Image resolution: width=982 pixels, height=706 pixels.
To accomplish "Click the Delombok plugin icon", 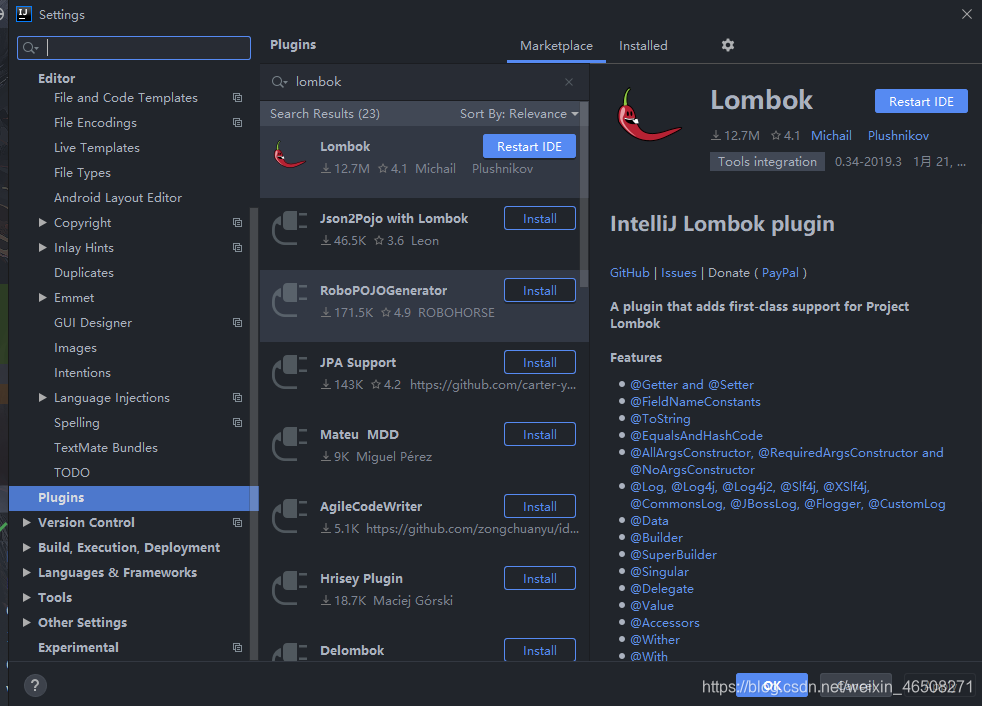I will click(290, 652).
